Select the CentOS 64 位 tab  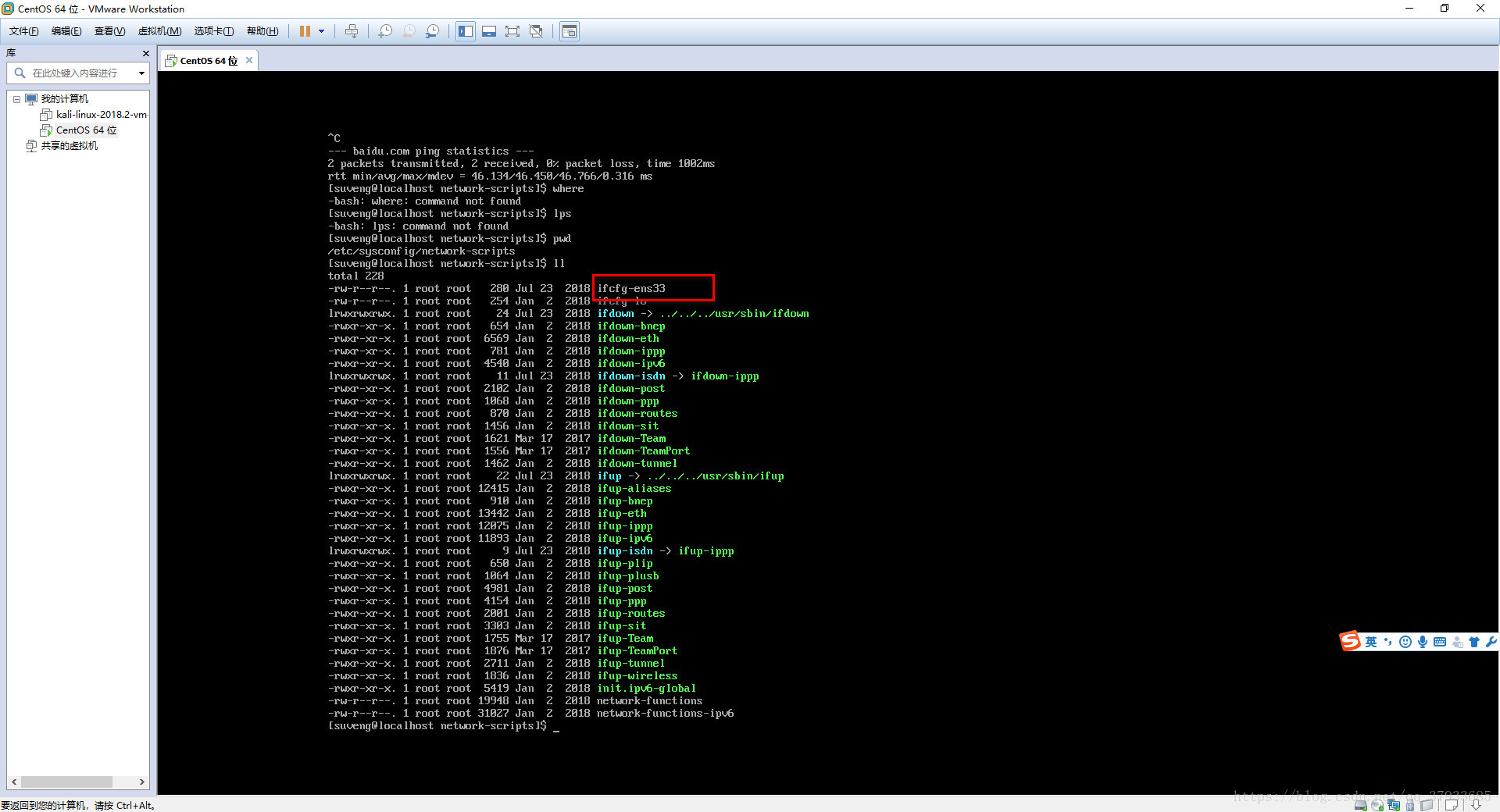209,60
